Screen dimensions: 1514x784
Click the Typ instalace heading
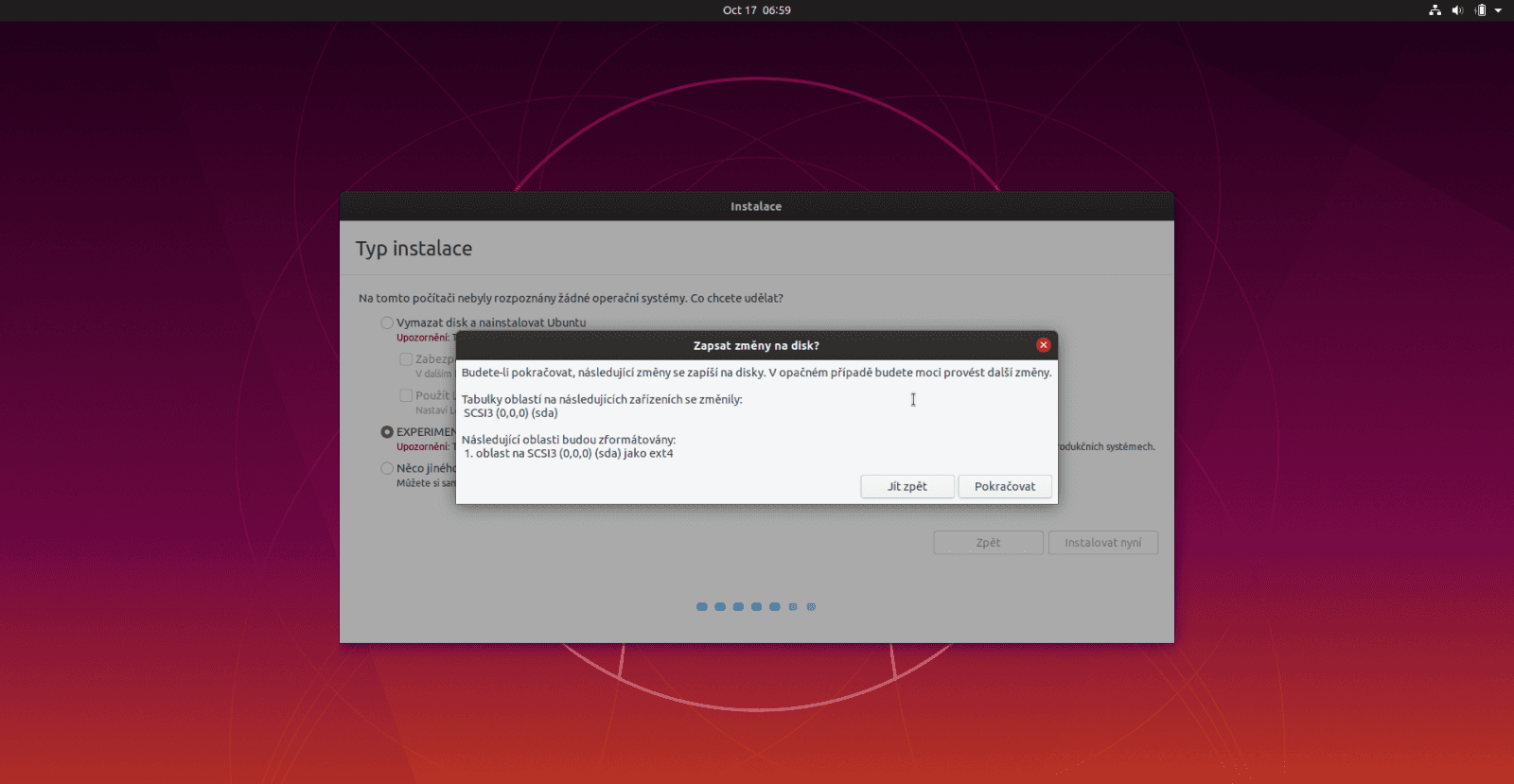pyautogui.click(x=414, y=249)
